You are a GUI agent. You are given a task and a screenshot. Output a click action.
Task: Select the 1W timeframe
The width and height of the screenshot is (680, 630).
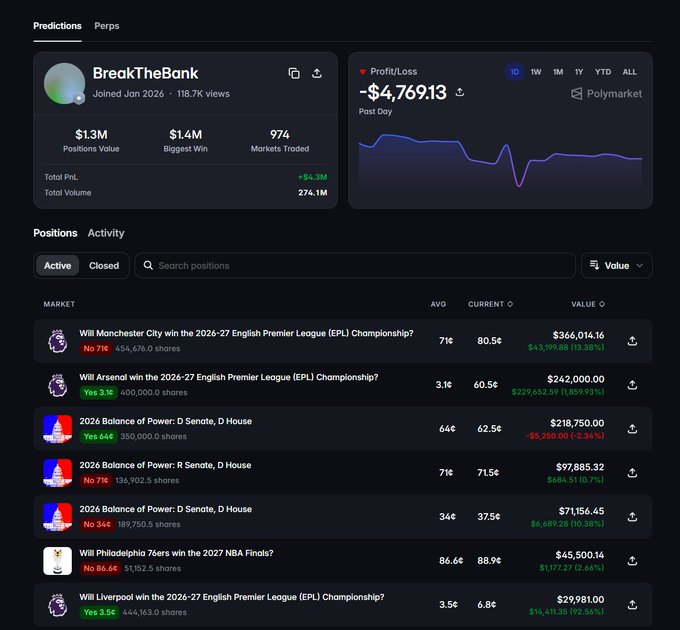[536, 72]
